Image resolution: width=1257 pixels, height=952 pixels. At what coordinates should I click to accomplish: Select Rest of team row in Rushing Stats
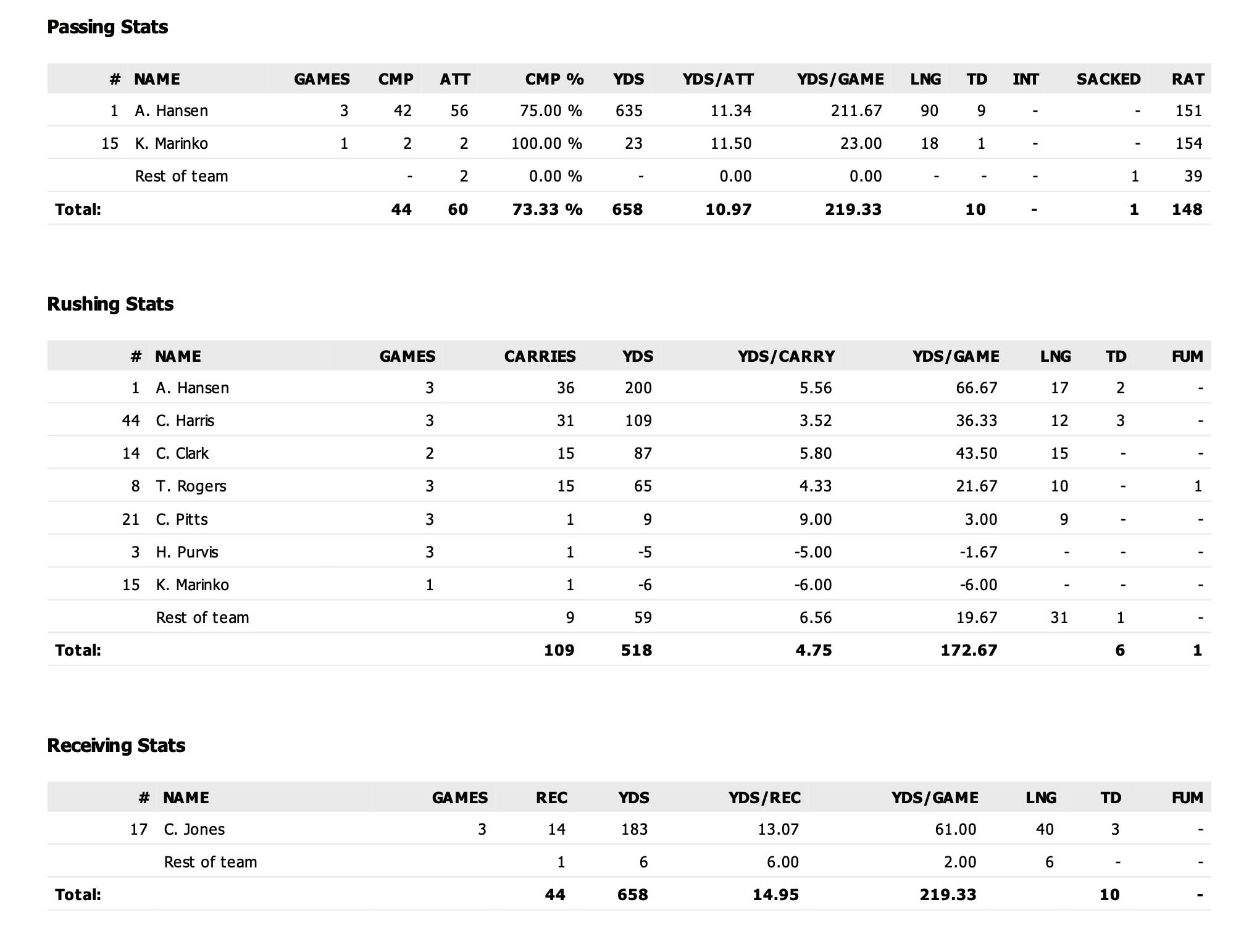tap(629, 617)
